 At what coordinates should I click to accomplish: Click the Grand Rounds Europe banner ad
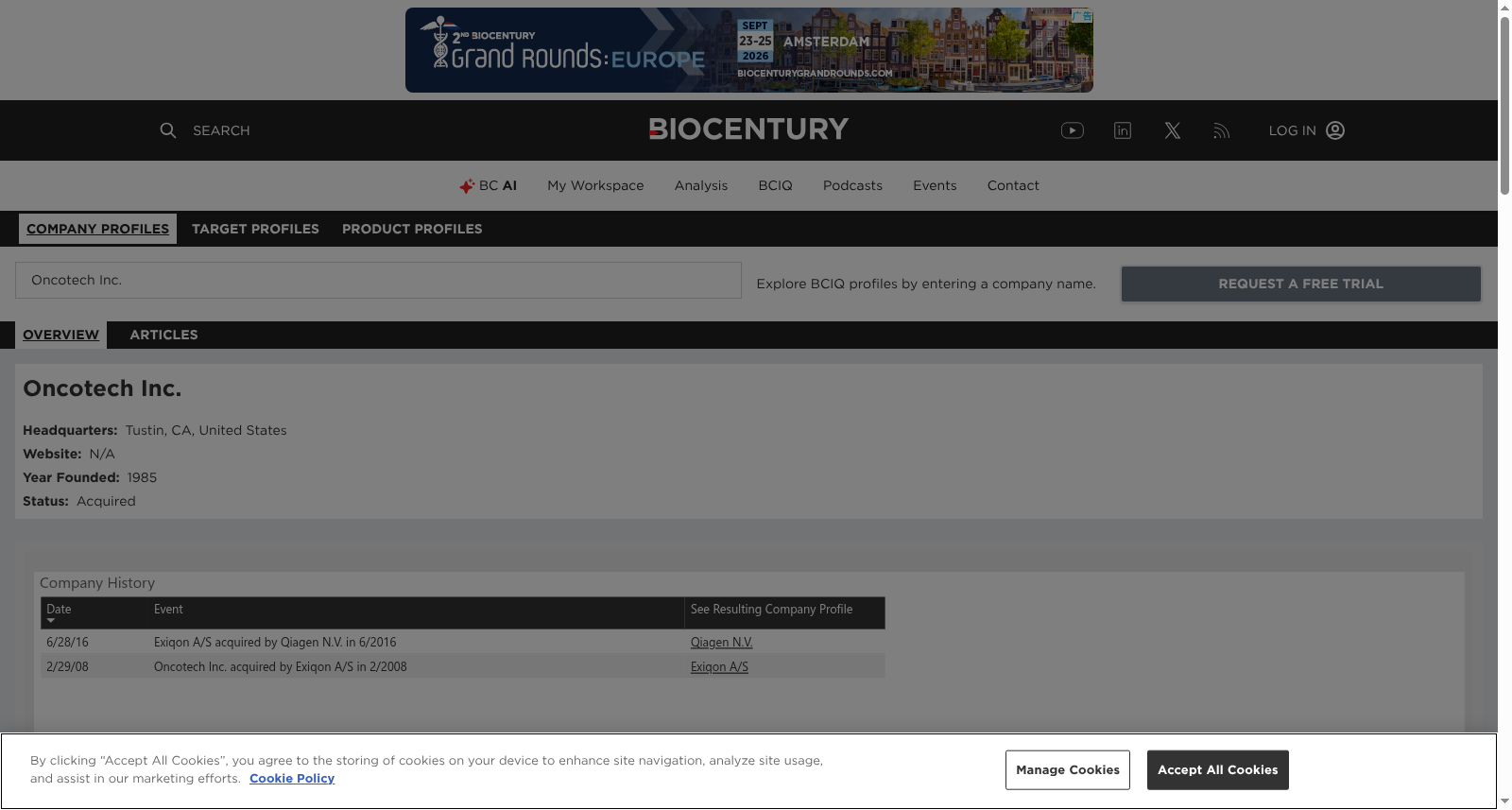[x=749, y=50]
